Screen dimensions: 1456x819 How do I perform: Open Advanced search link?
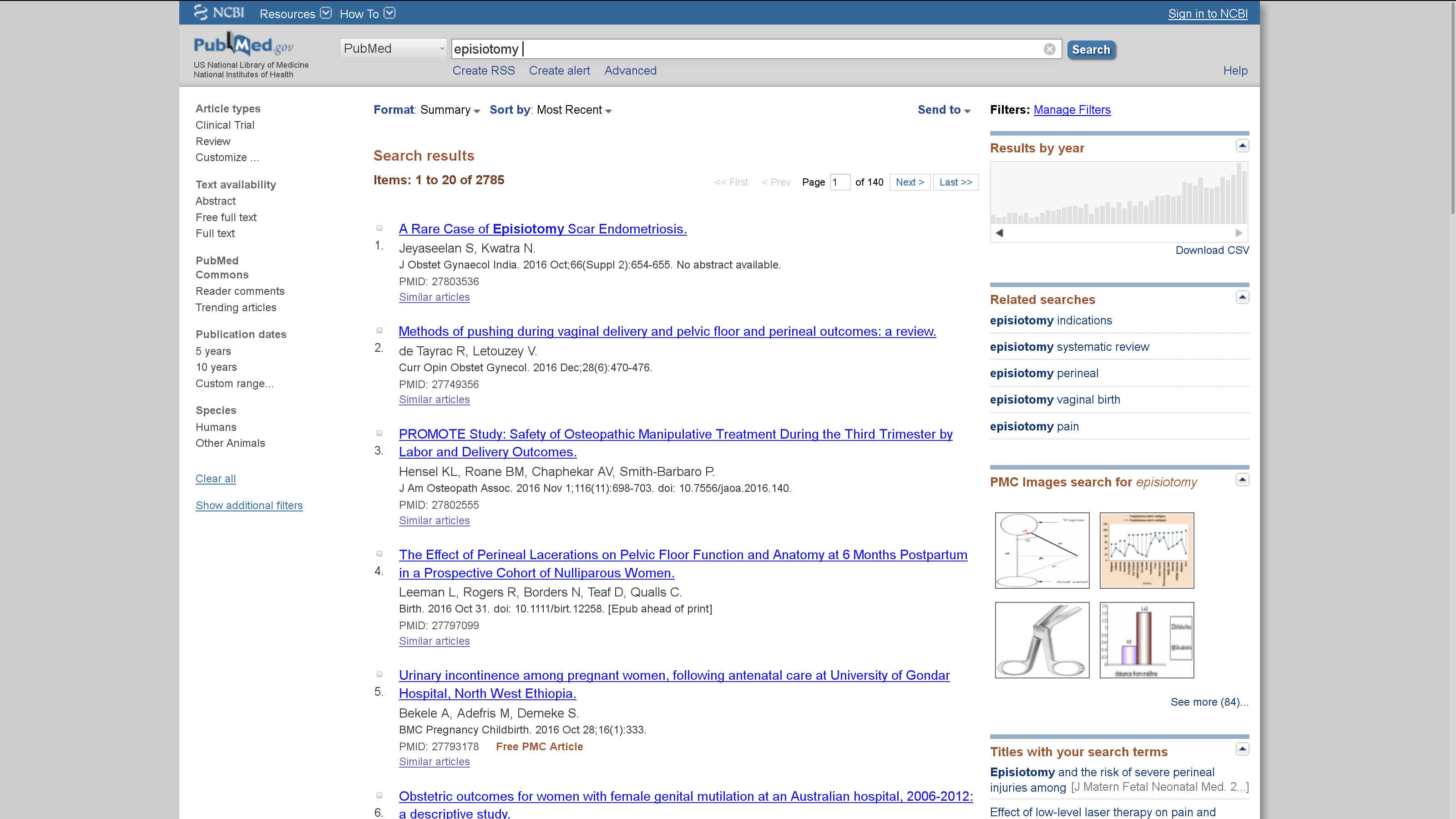[x=630, y=71]
